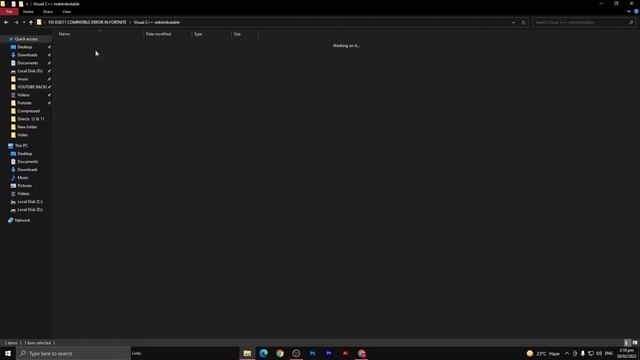Image resolution: width=640 pixels, height=360 pixels.
Task: Go back with the back arrow
Action: pyautogui.click(x=6, y=22)
